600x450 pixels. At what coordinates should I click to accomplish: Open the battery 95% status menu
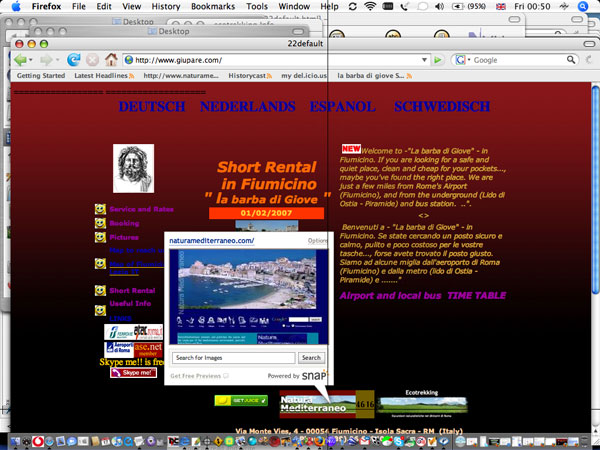click(469, 6)
